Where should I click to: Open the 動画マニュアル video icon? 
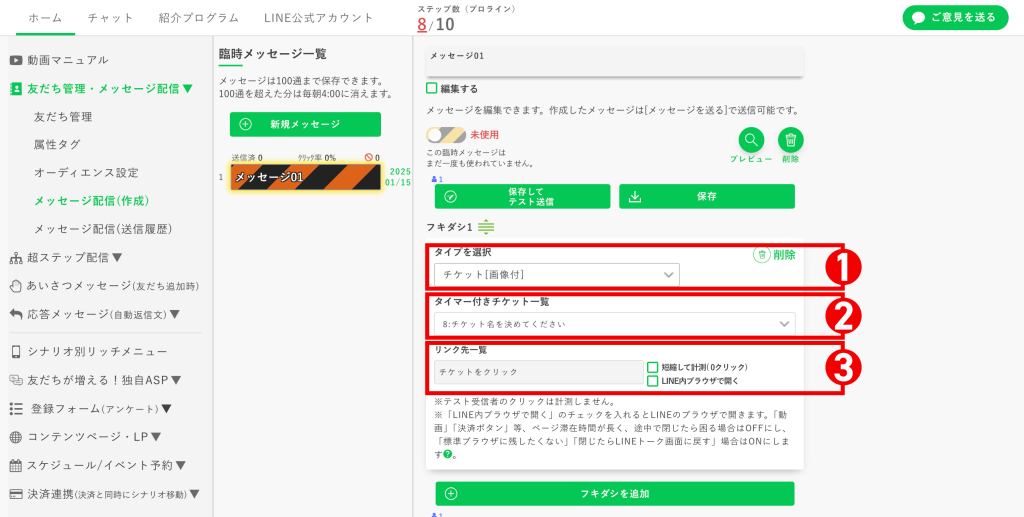16,60
